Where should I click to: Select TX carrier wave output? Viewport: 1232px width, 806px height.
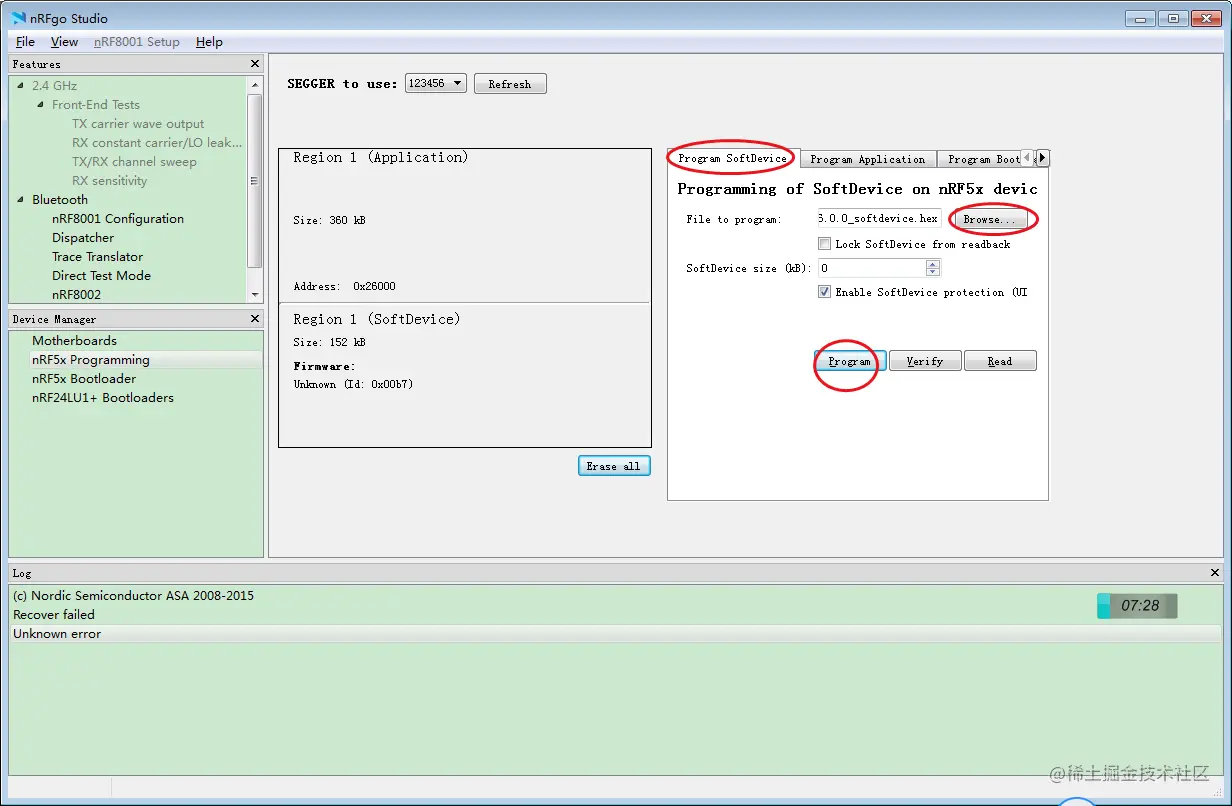click(138, 124)
